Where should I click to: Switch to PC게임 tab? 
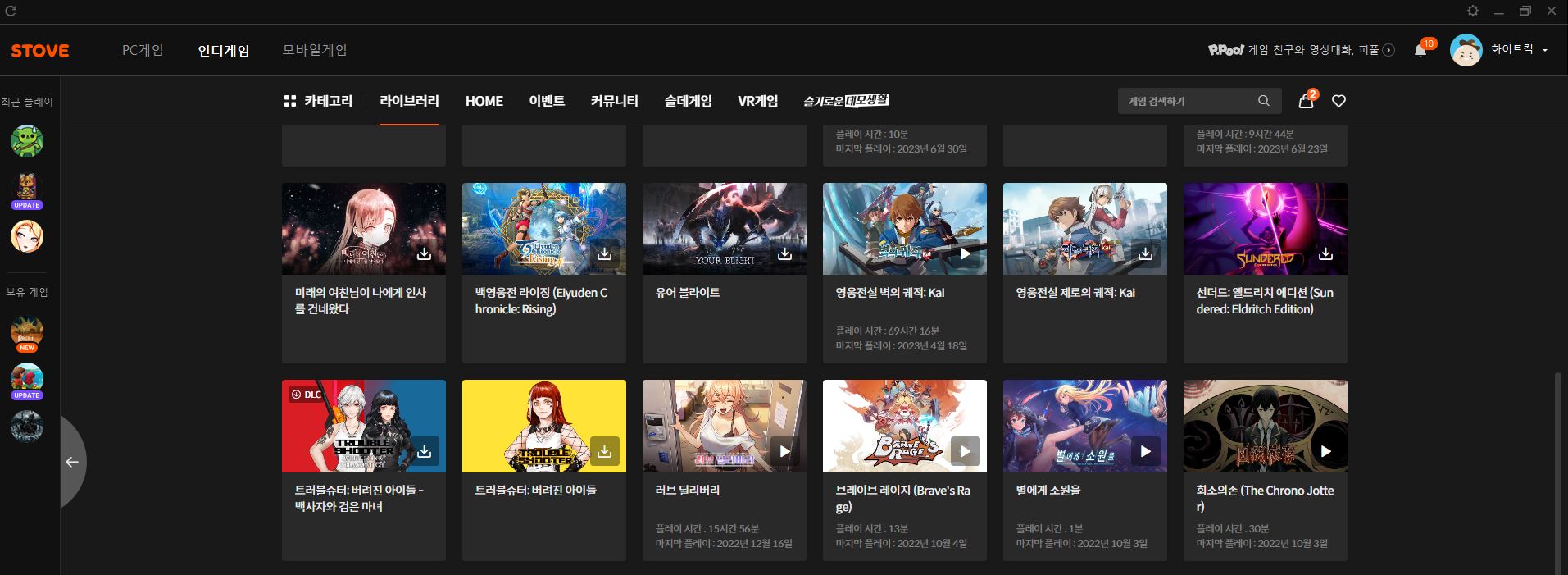[143, 50]
